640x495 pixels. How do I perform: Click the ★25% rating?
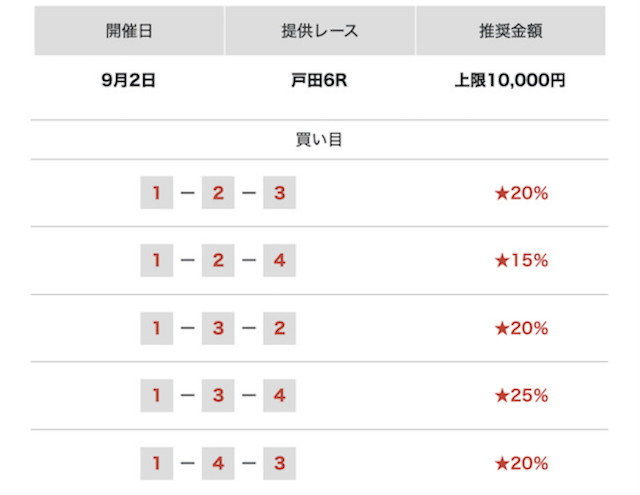point(521,395)
